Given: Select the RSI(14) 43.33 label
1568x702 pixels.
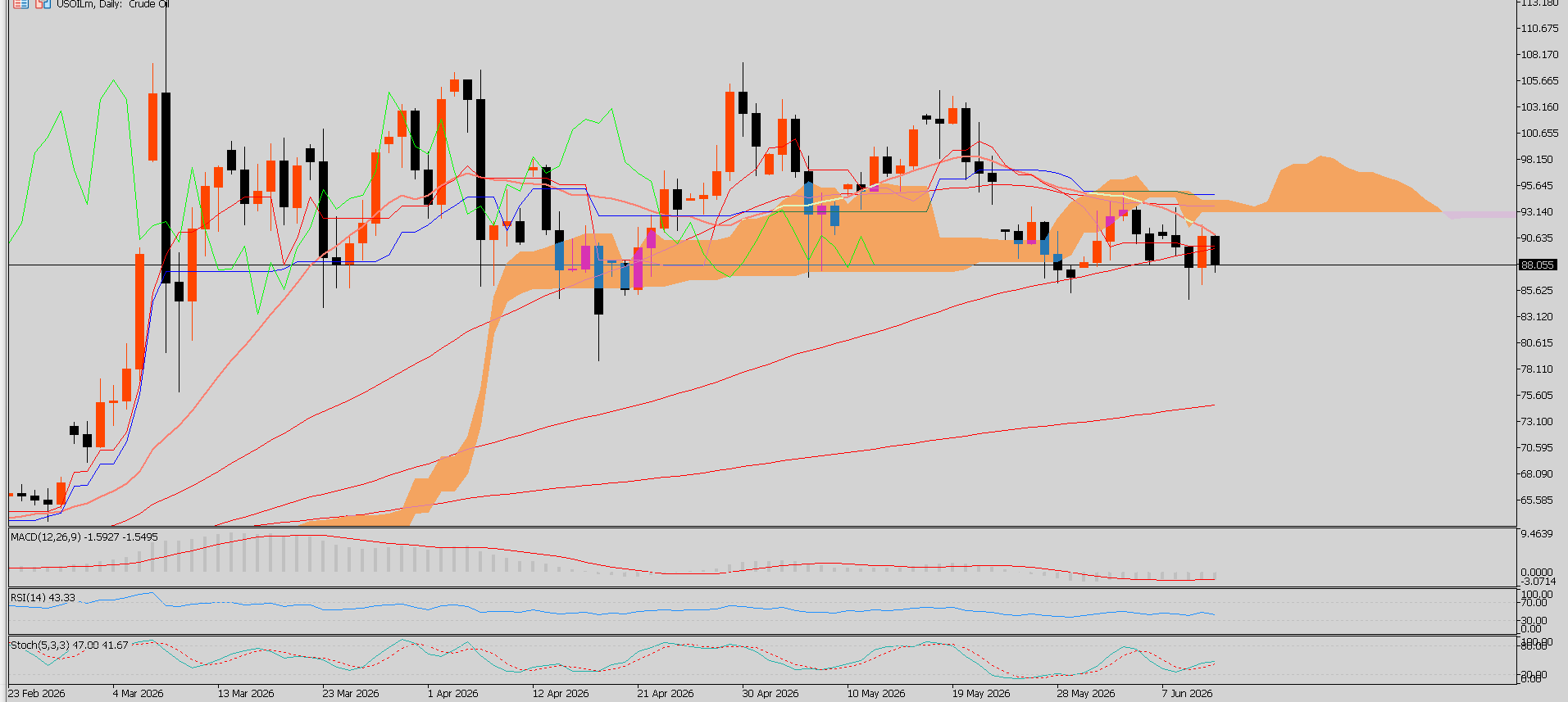Looking at the screenshot, I should click(43, 597).
